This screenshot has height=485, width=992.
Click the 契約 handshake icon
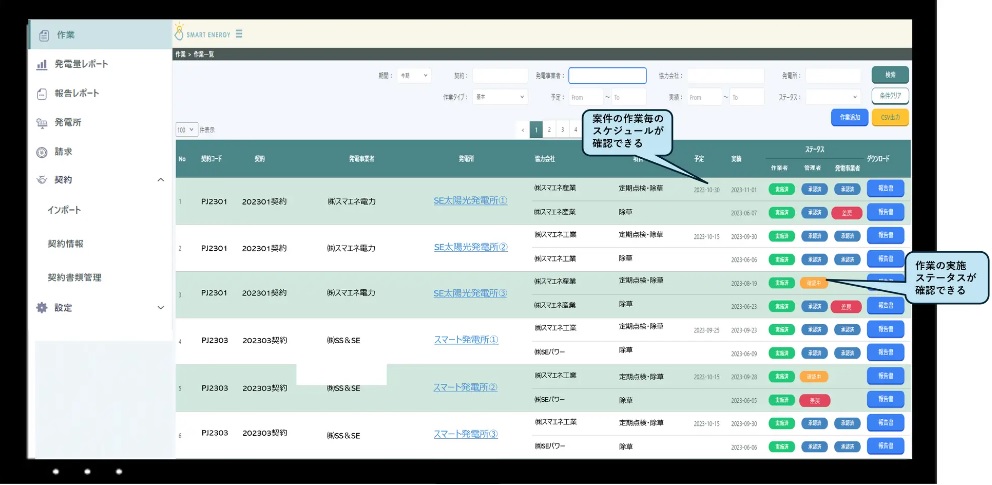click(x=42, y=180)
